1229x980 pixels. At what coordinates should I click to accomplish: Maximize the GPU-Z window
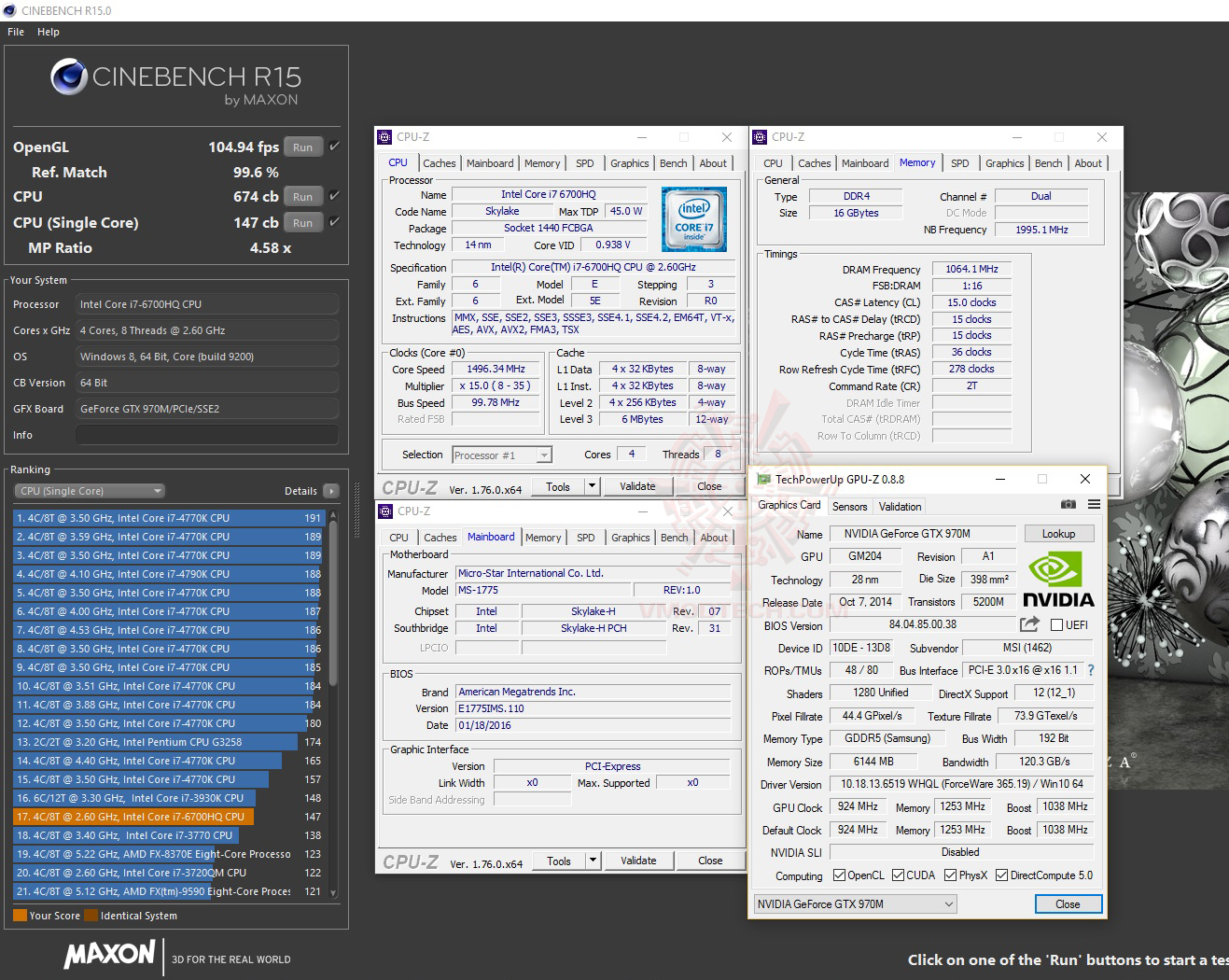point(1042,479)
